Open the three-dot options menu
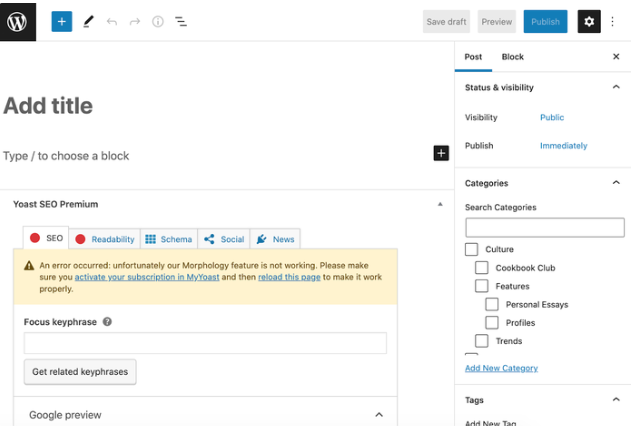This screenshot has height=429, width=631. [x=612, y=21]
